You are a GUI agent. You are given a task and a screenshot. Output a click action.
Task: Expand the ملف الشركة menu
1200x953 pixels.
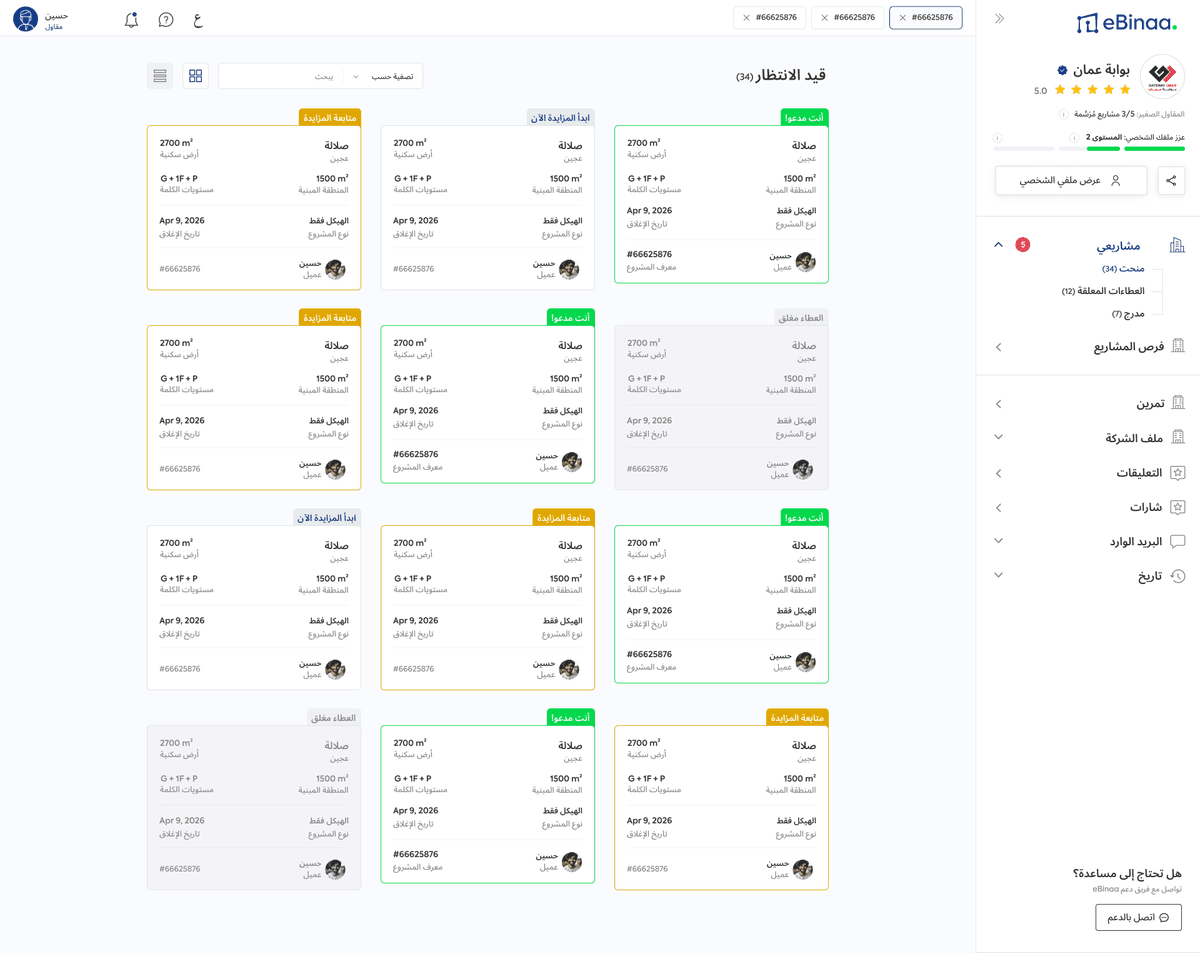click(x=998, y=437)
